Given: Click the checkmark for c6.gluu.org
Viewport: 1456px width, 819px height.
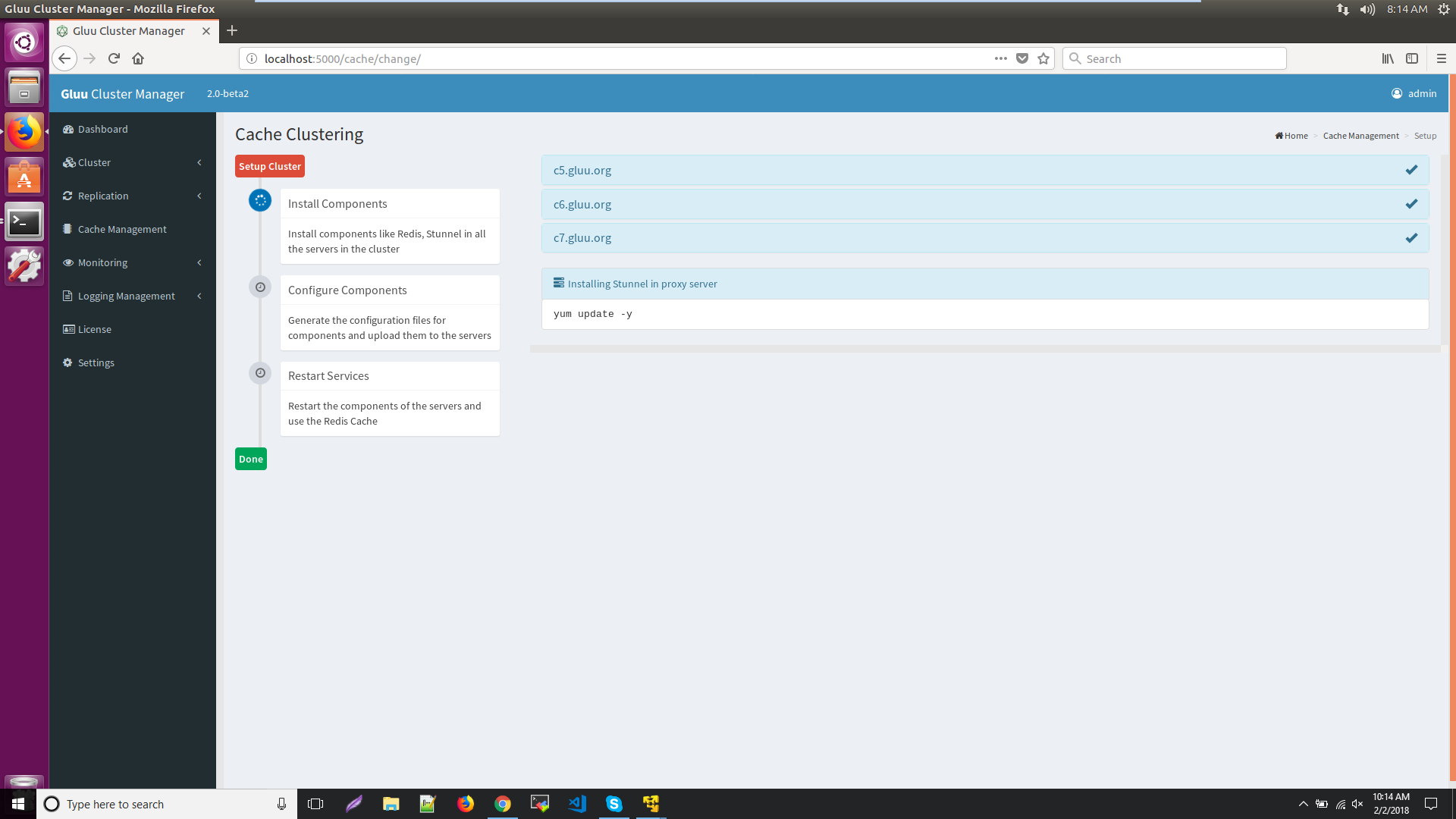Looking at the screenshot, I should tap(1411, 204).
